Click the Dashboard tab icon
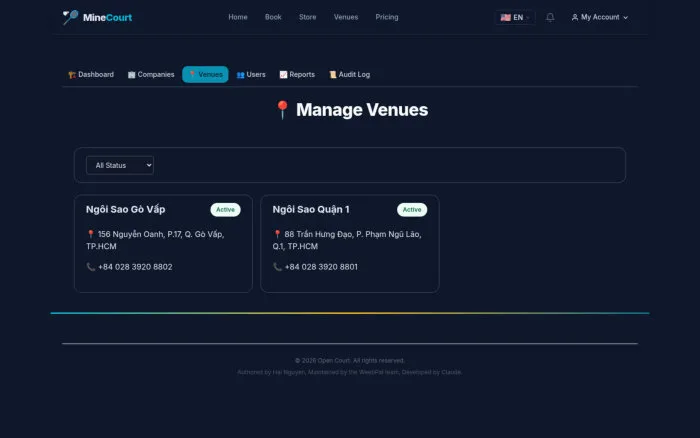The image size is (700, 438). click(x=72, y=75)
